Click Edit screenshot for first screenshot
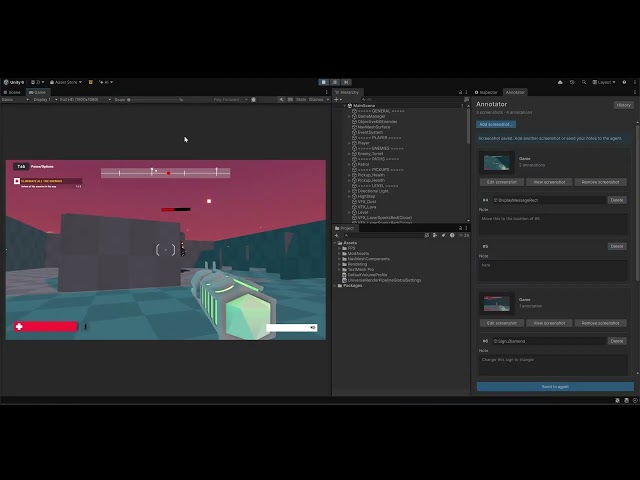The image size is (640, 480). (x=502, y=182)
